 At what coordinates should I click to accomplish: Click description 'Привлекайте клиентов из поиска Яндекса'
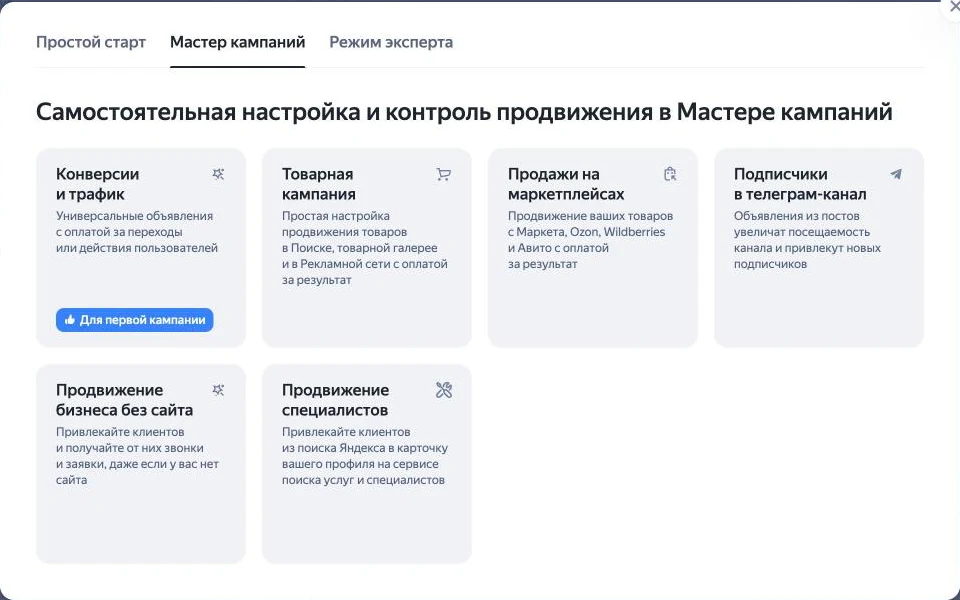(365, 456)
